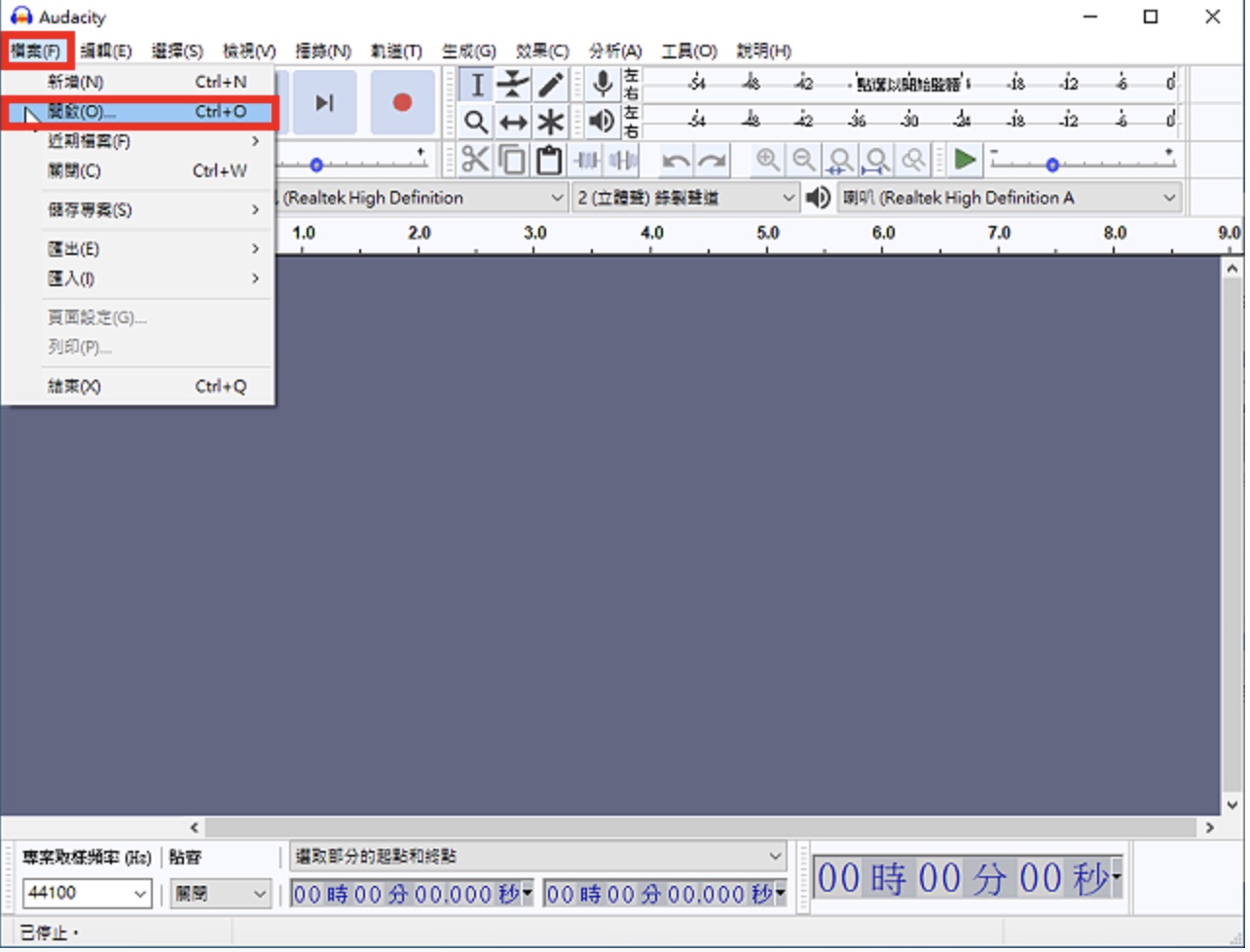Open the 播錄(N) menu
This screenshot has height=952, width=1250.
click(323, 51)
